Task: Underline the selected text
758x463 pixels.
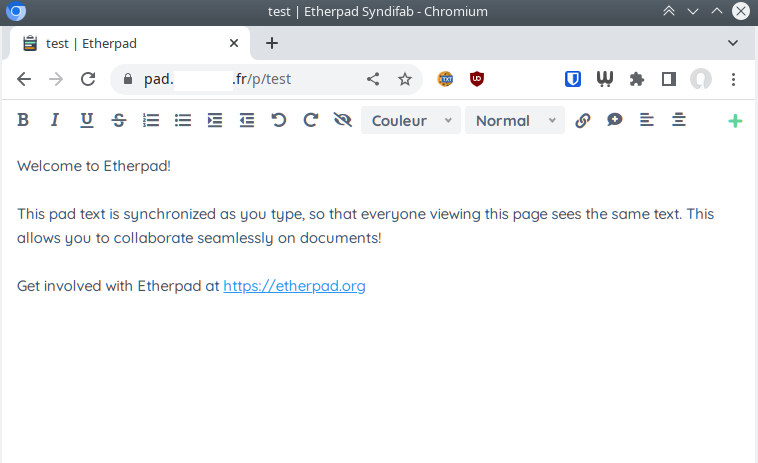Action: click(87, 120)
